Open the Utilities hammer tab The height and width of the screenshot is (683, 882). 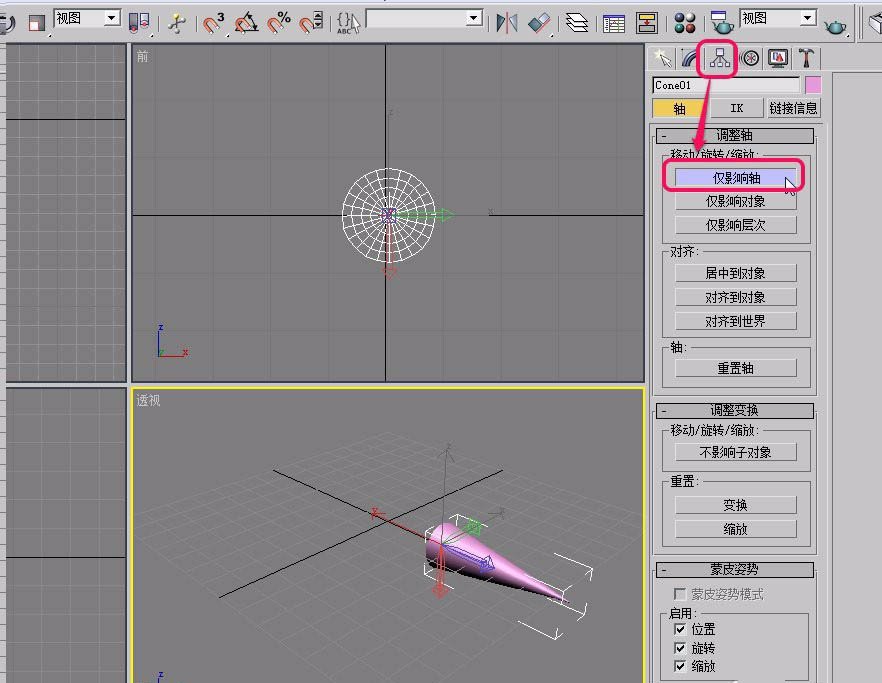(x=806, y=58)
